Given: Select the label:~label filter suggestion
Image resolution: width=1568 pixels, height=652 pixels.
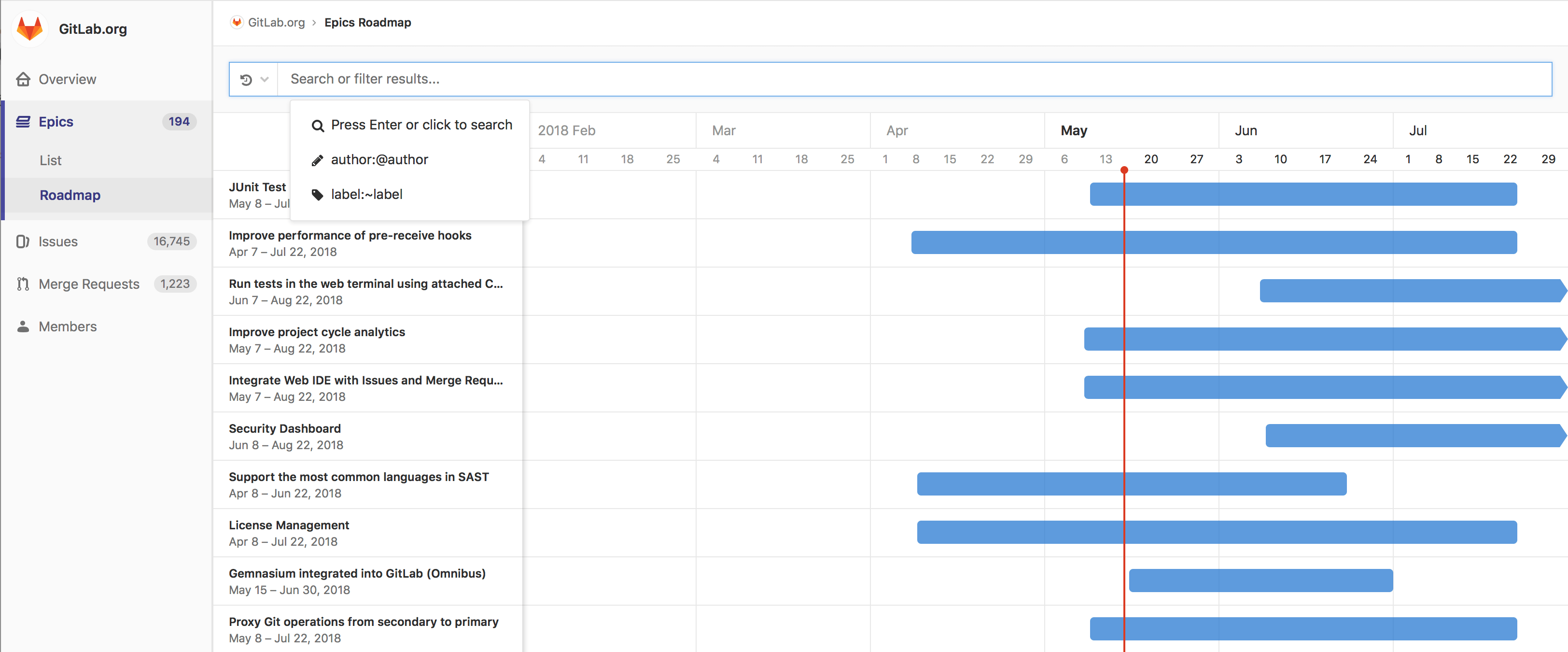Looking at the screenshot, I should coord(366,194).
